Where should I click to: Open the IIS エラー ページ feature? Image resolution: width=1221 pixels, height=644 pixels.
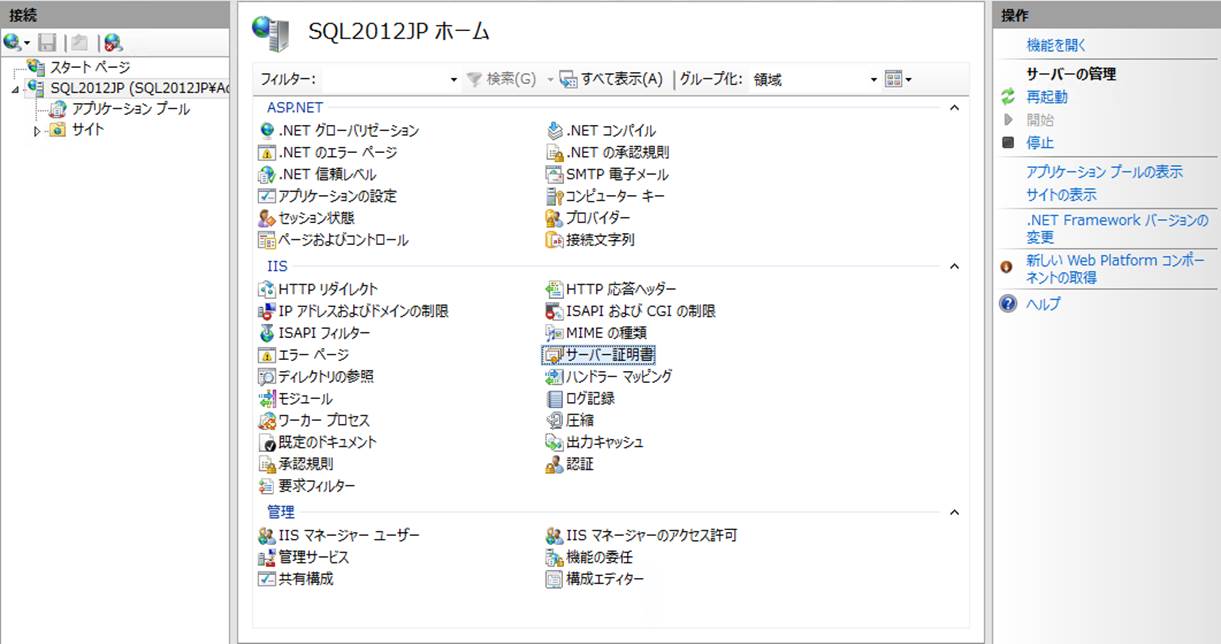pos(304,355)
